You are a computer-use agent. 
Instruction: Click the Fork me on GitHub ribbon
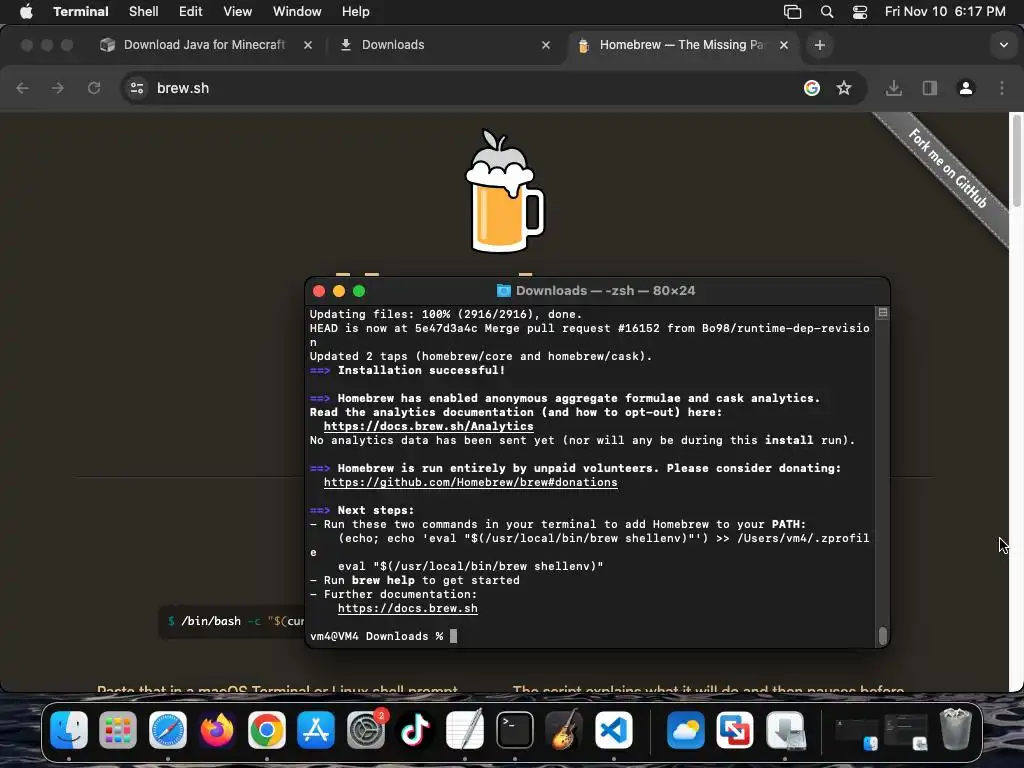(x=948, y=169)
